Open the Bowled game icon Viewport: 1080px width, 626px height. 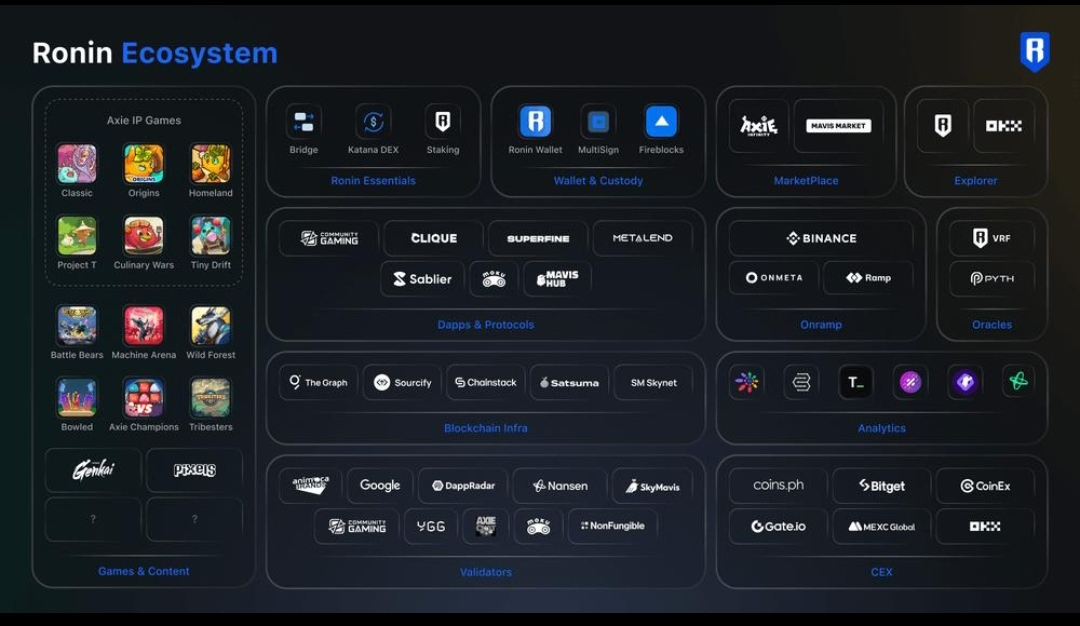(76, 397)
